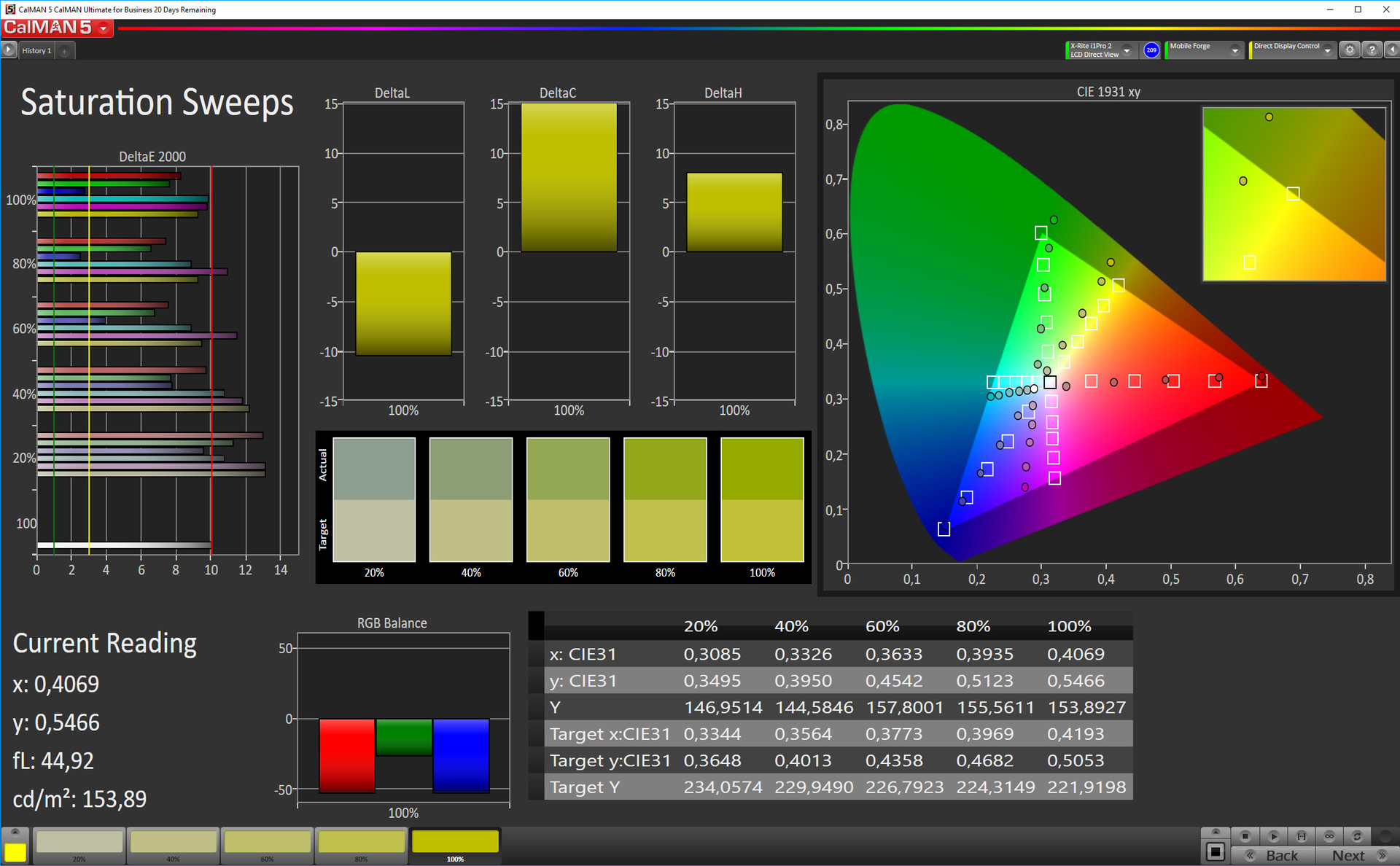This screenshot has height=866, width=1400.
Task: Click the play arrow beside History 1
Action: coord(9,50)
